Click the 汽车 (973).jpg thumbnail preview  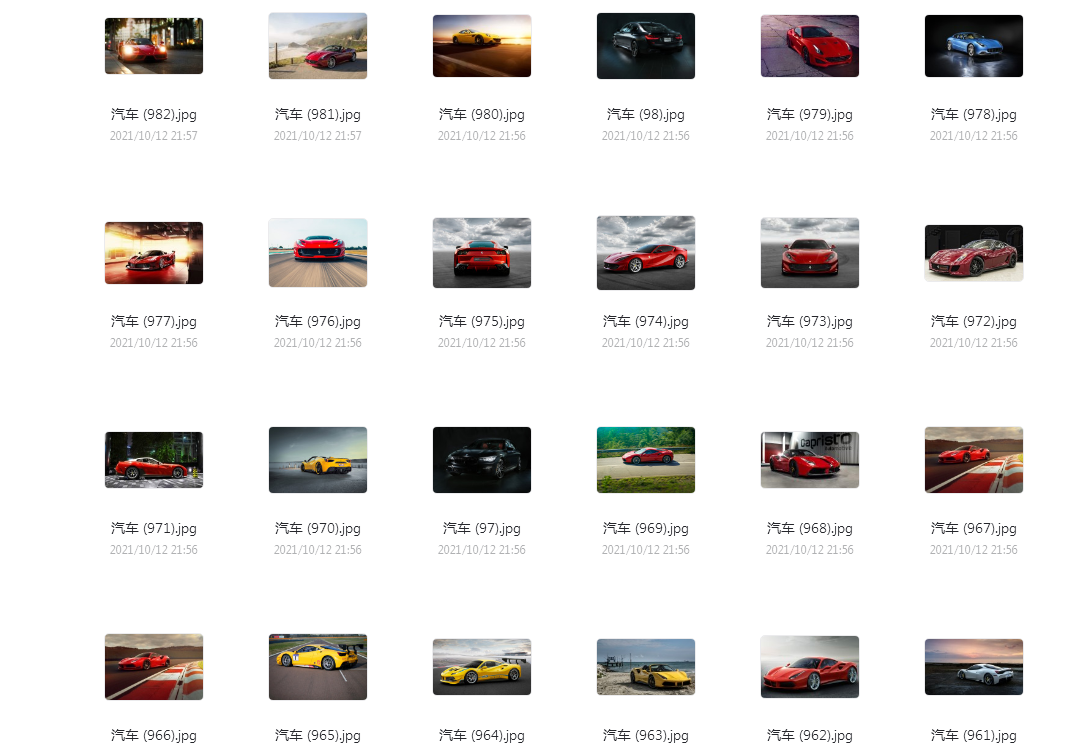810,253
